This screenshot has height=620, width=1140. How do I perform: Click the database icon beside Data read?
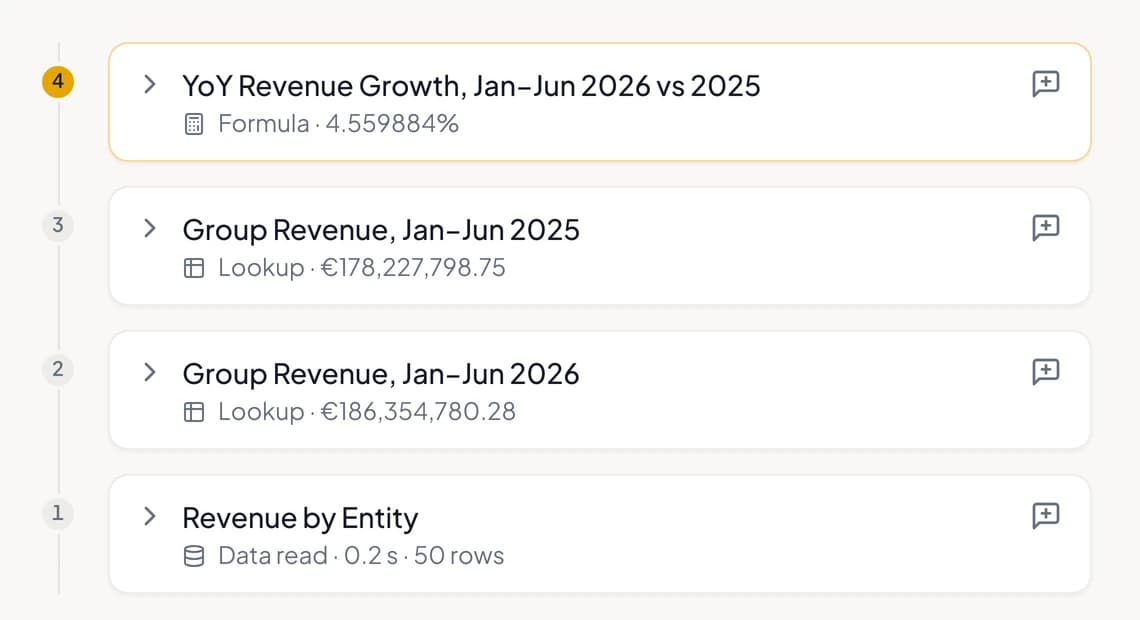pos(194,556)
